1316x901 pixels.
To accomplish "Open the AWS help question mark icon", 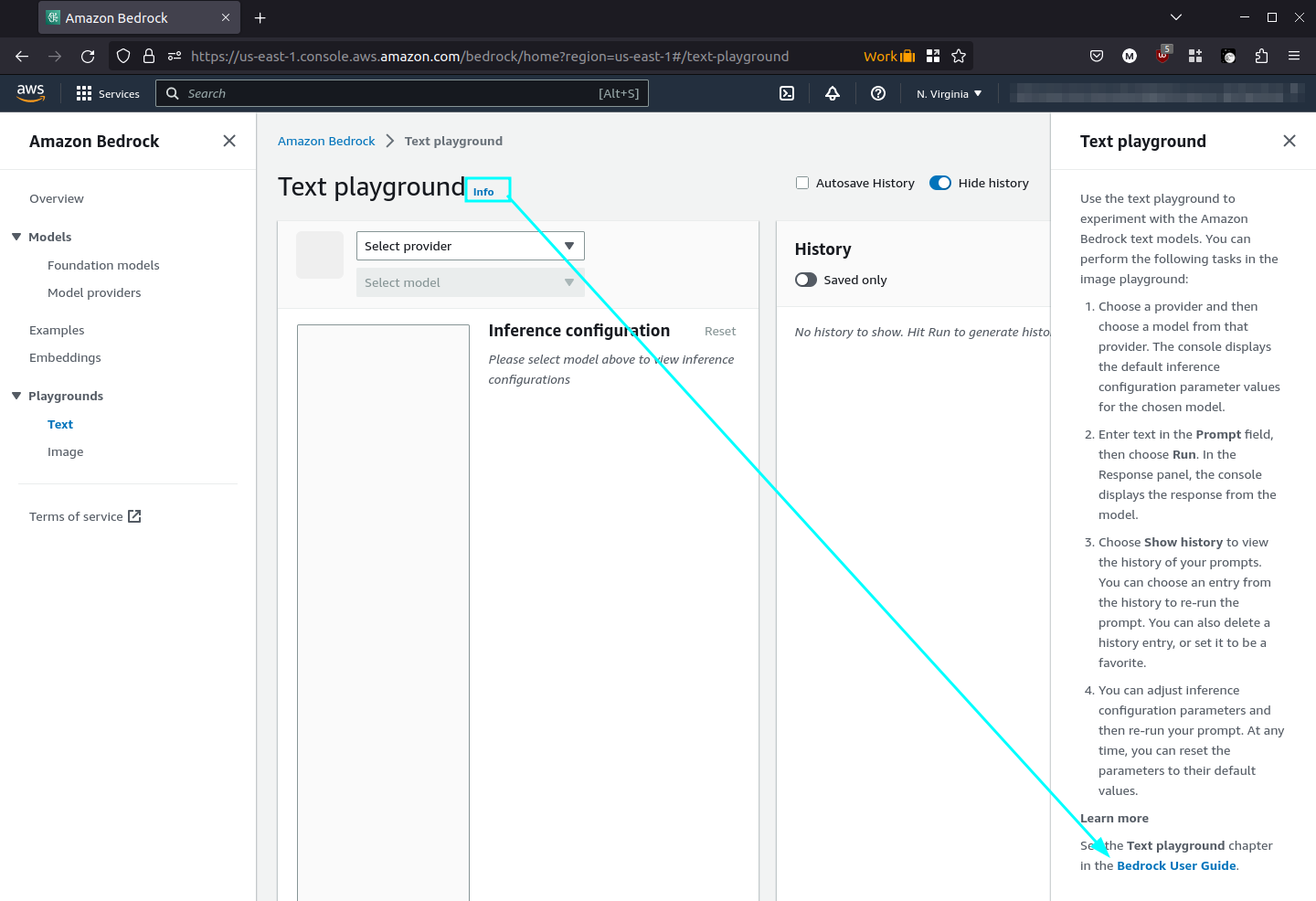I will click(878, 92).
